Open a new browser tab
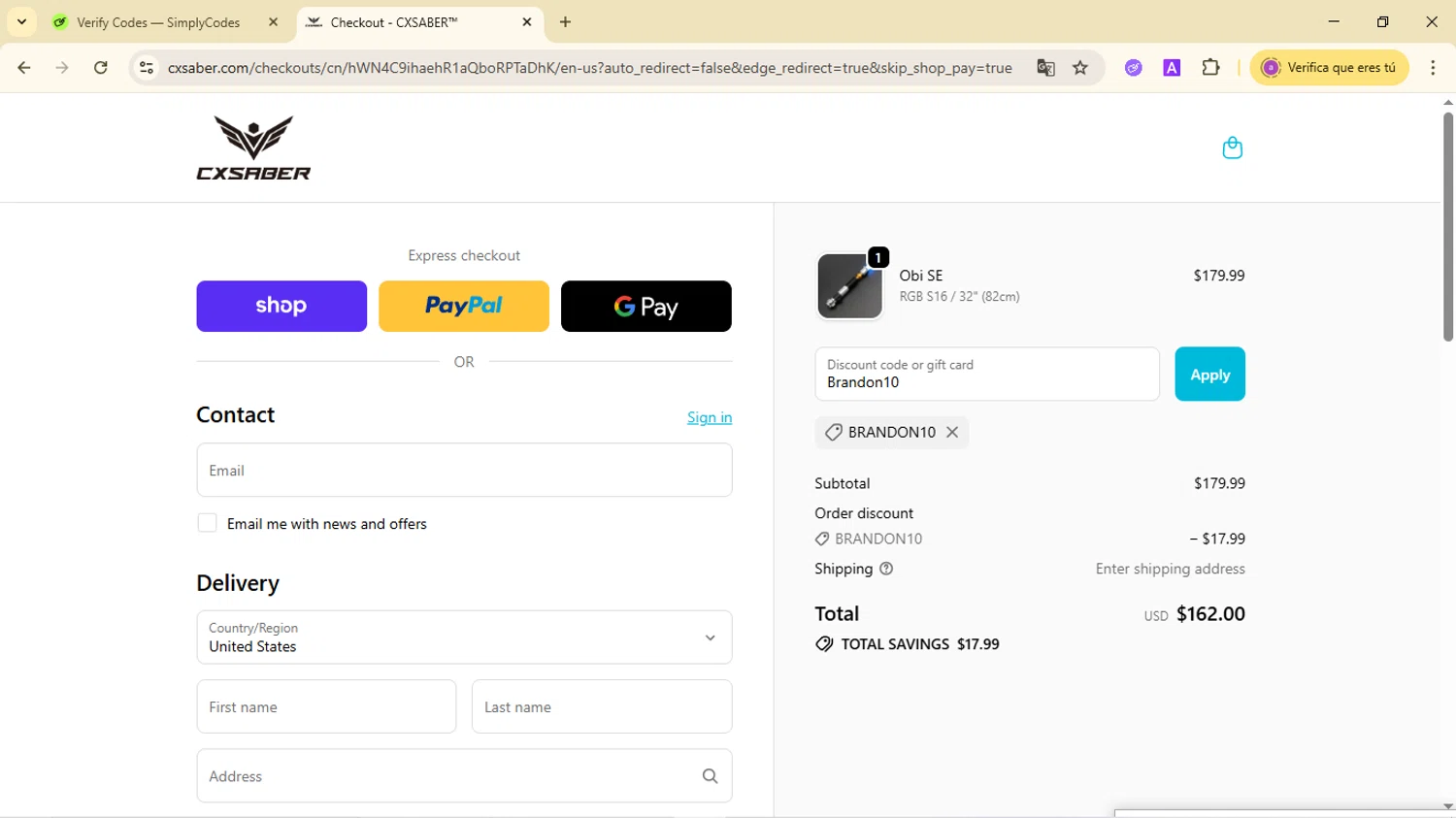The image size is (1456, 818). pyautogui.click(x=566, y=22)
